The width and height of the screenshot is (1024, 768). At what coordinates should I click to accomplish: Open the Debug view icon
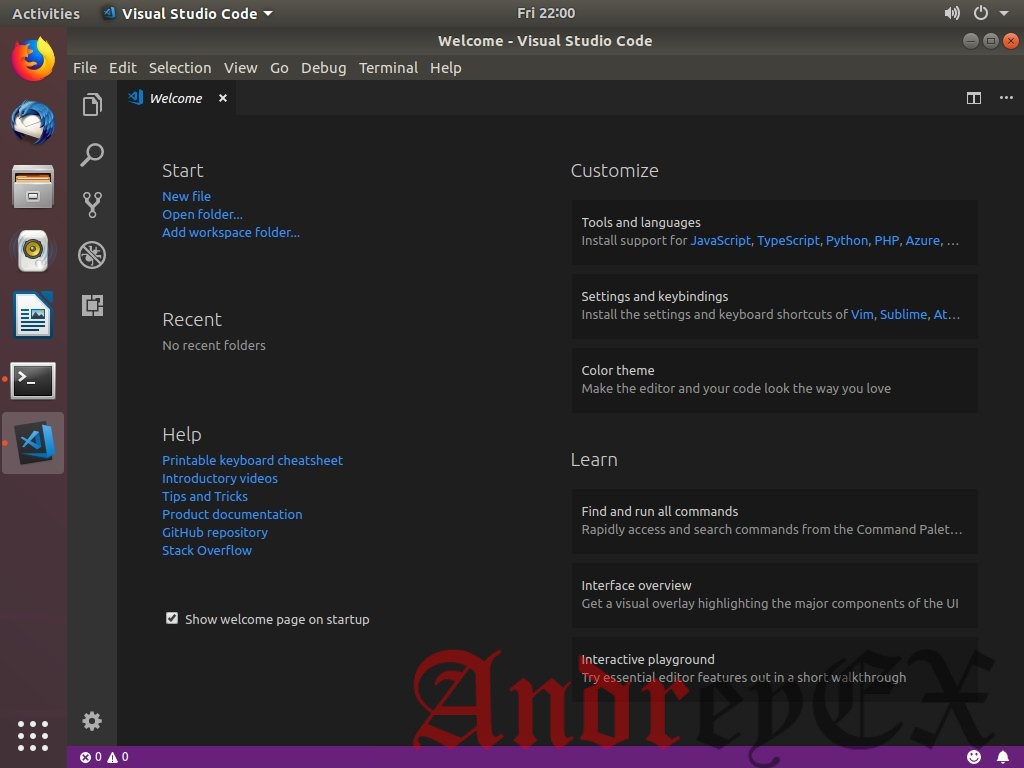[92, 255]
